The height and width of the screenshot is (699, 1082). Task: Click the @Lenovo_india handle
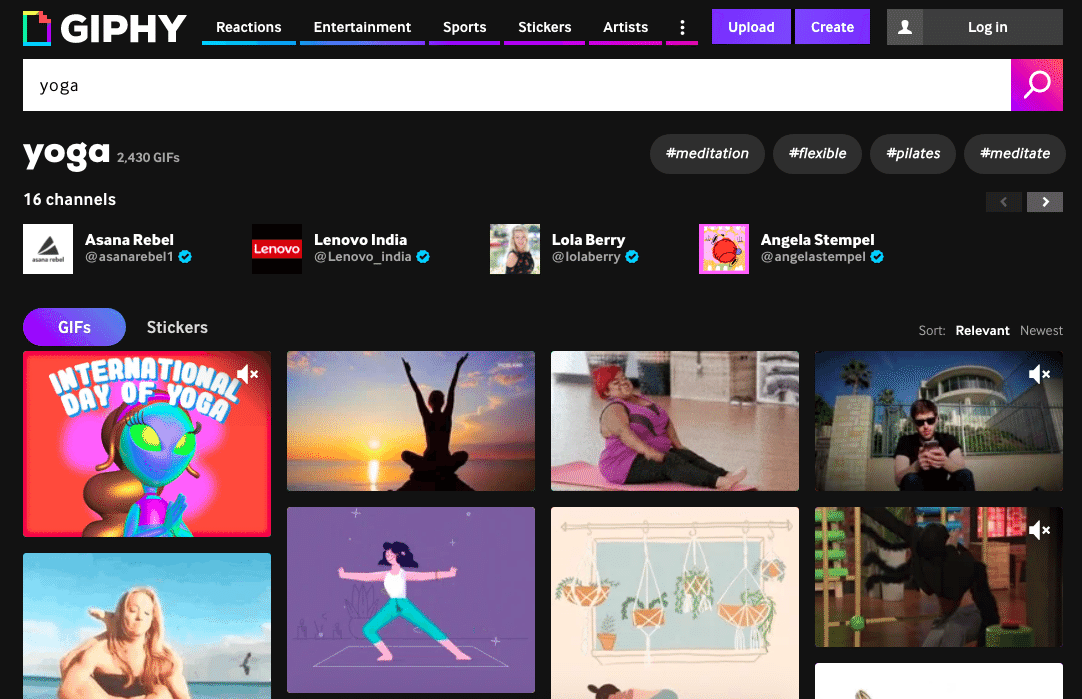[362, 257]
